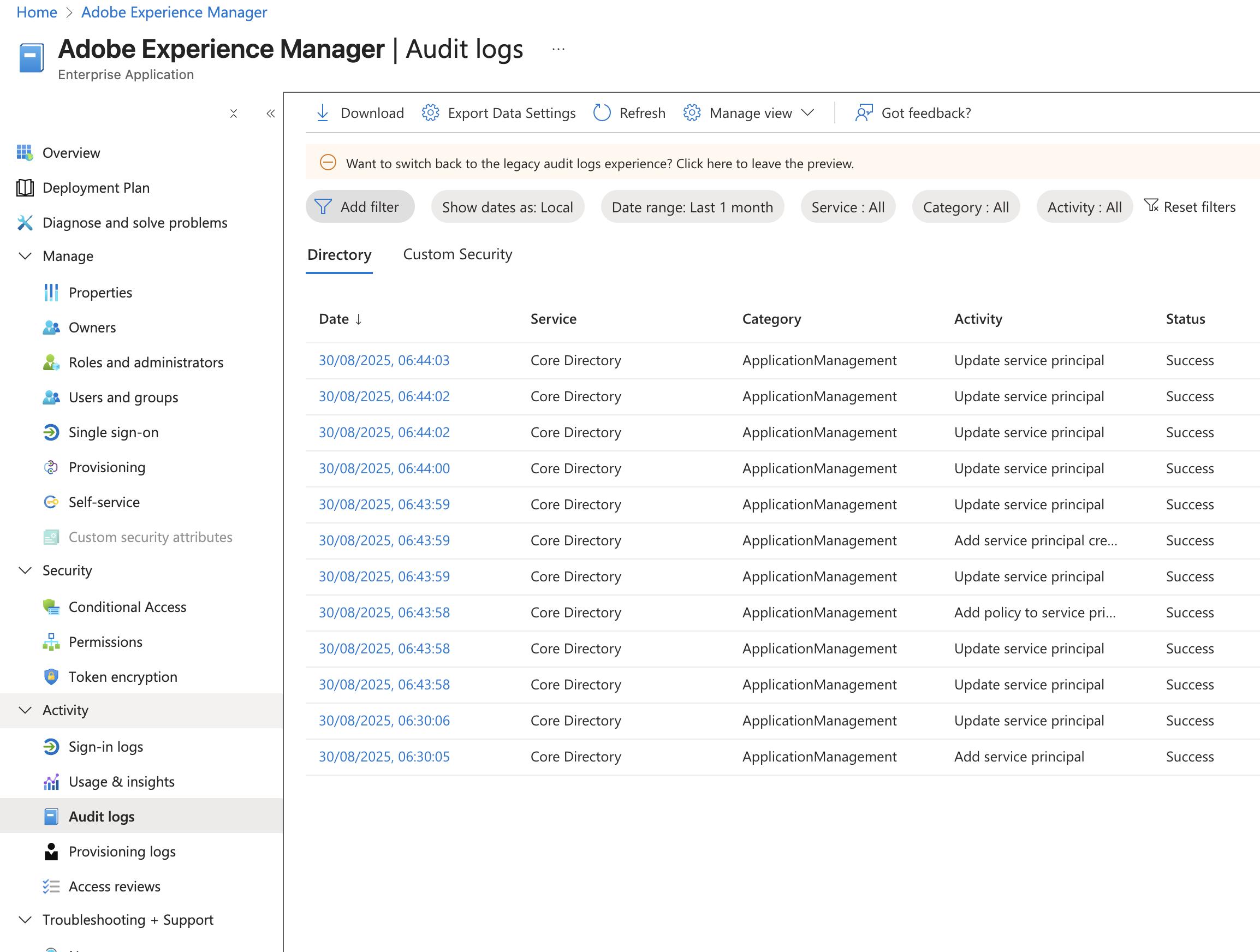Switch to the Directory tab
1260x952 pixels.
pyautogui.click(x=339, y=255)
